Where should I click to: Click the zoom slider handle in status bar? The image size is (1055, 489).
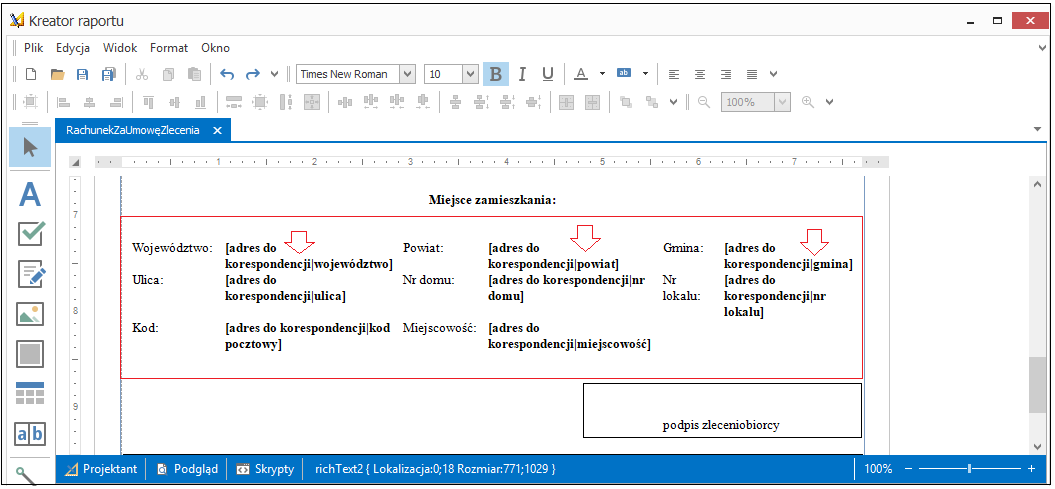(x=970, y=469)
